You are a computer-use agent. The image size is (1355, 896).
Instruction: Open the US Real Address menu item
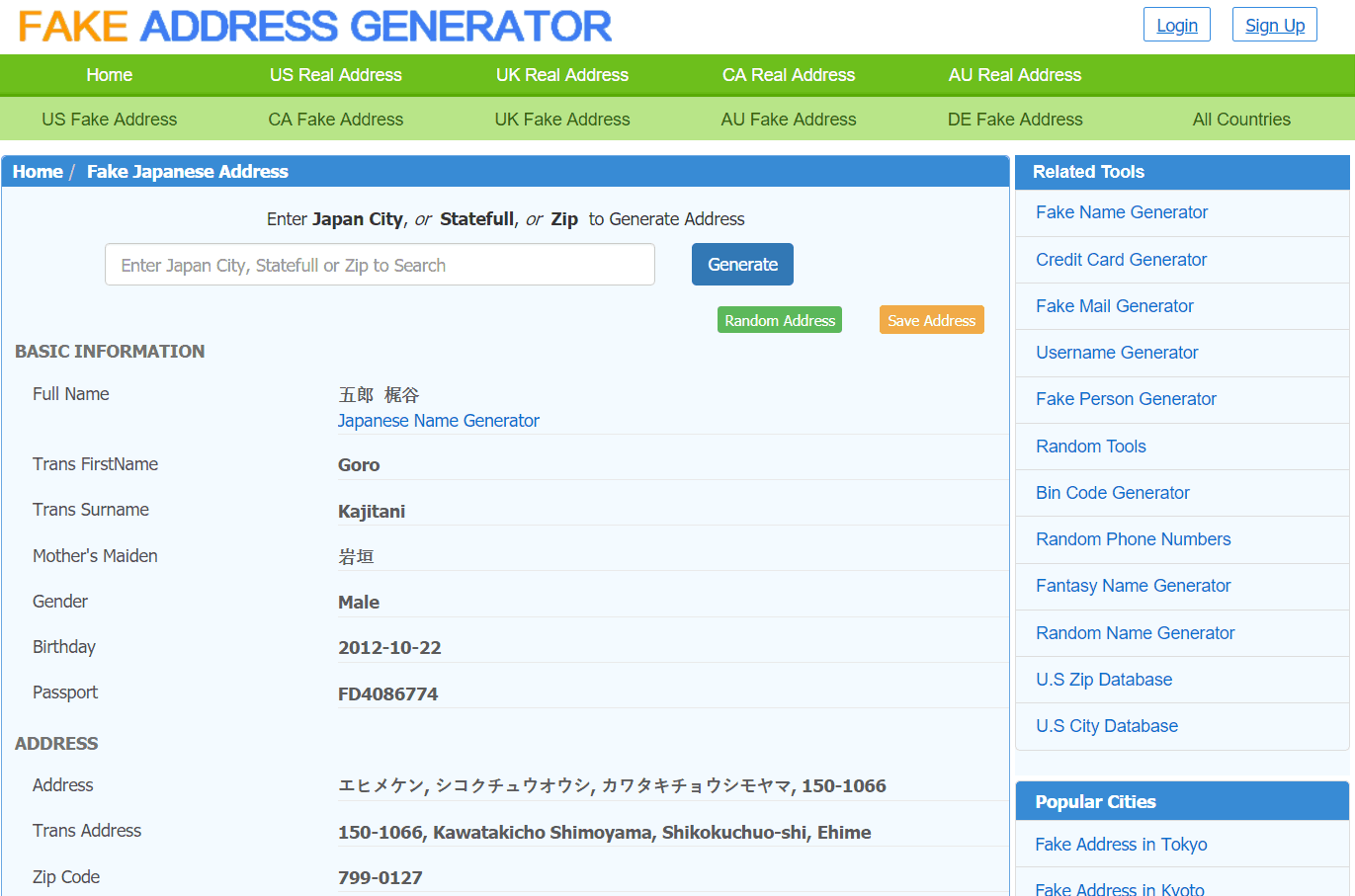[x=335, y=75]
